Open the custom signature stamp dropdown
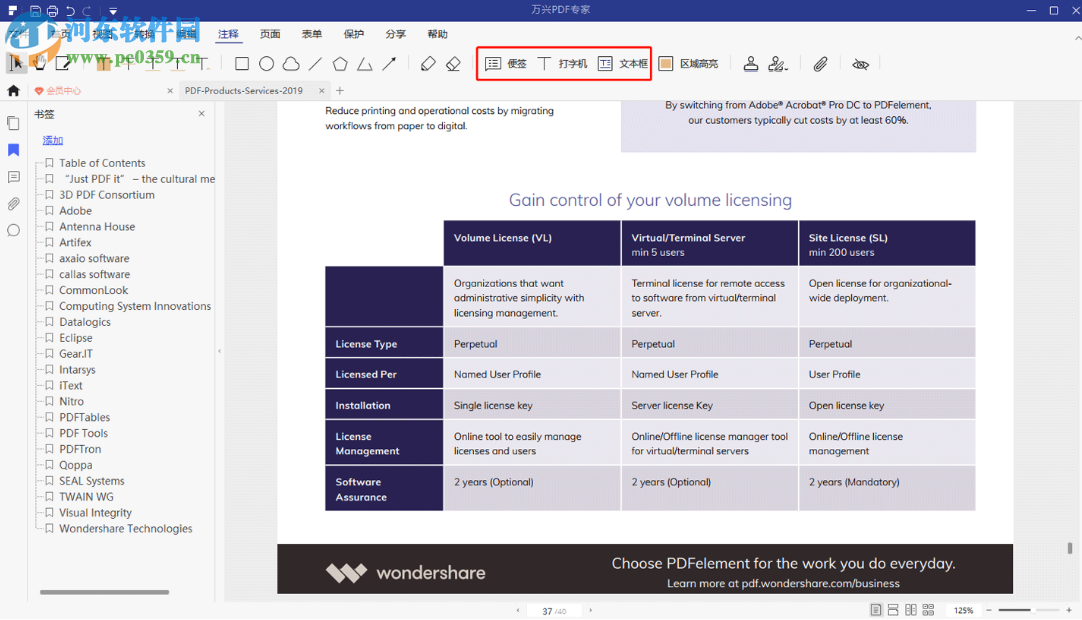Viewport: 1082px width, 620px height. coord(778,64)
